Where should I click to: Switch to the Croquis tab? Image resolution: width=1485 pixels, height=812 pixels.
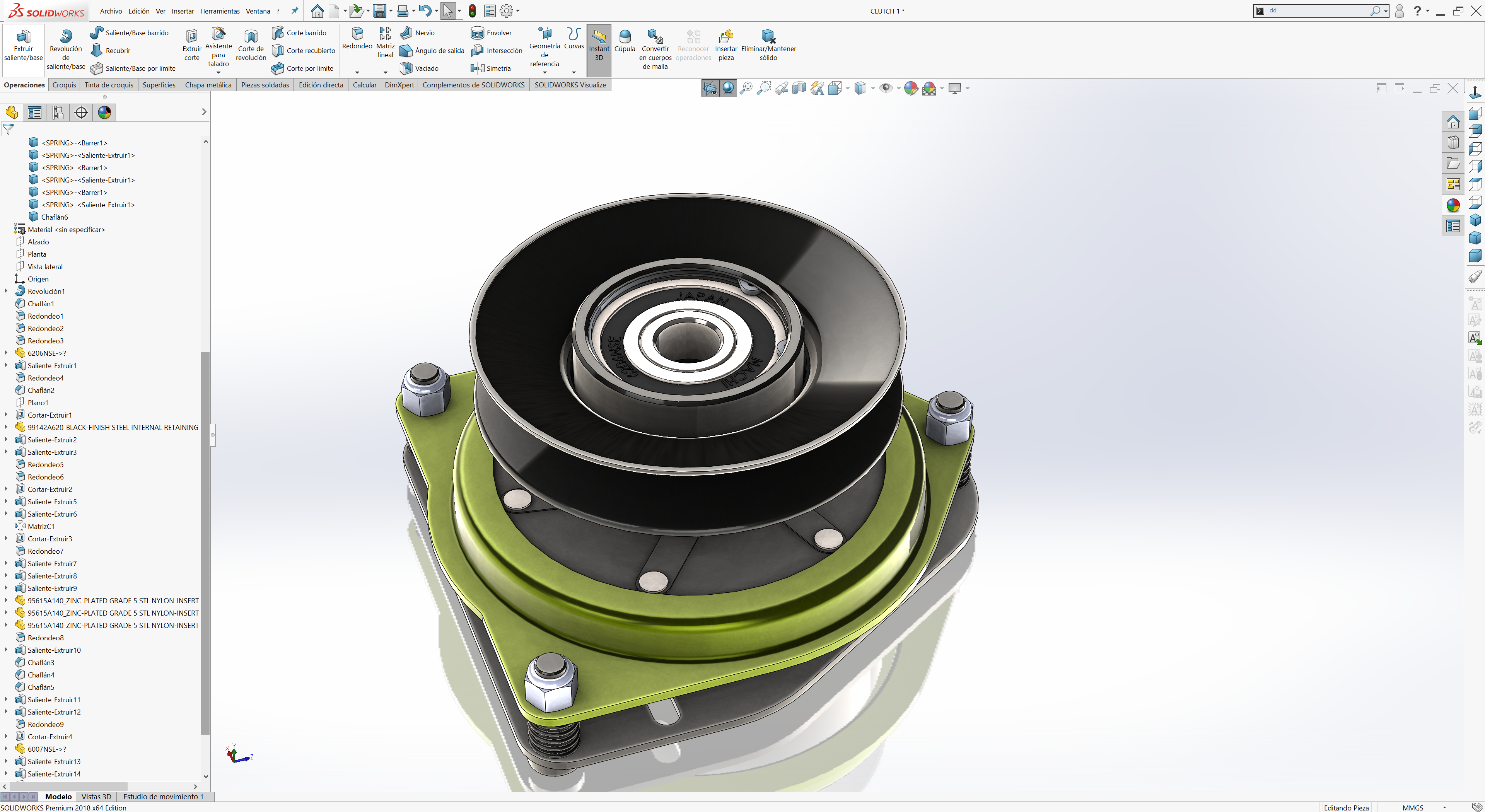point(63,85)
